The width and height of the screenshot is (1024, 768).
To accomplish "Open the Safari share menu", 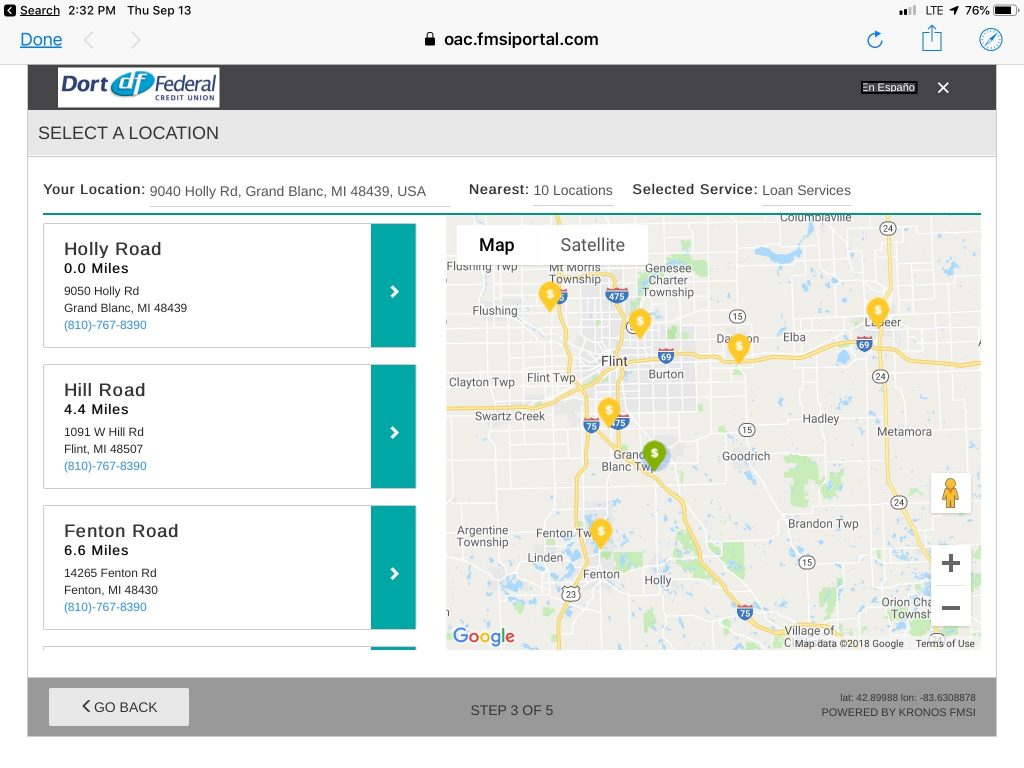I will (932, 39).
